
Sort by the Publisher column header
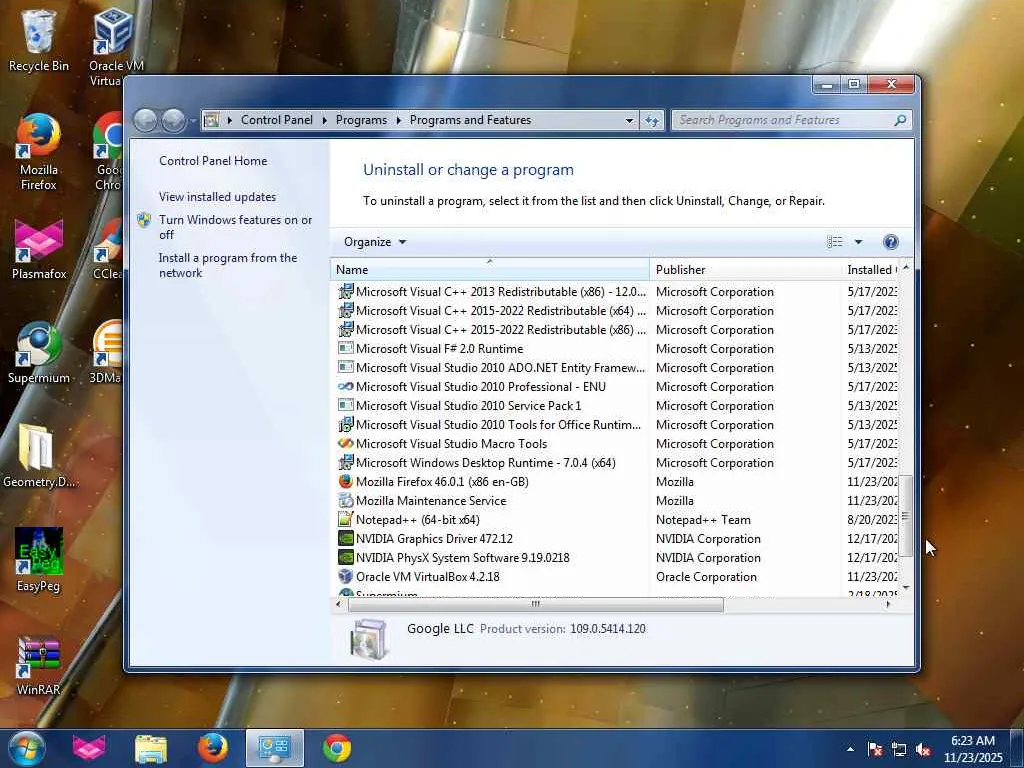[746, 270]
